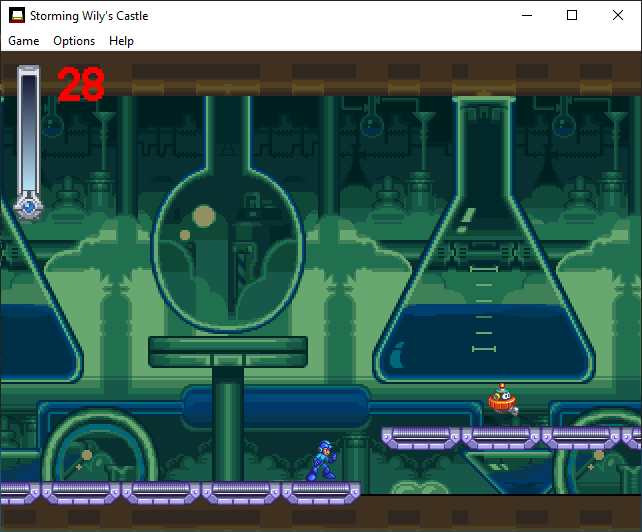The height and width of the screenshot is (532, 642).
Task: Minimize the game window
Action: tap(527, 16)
